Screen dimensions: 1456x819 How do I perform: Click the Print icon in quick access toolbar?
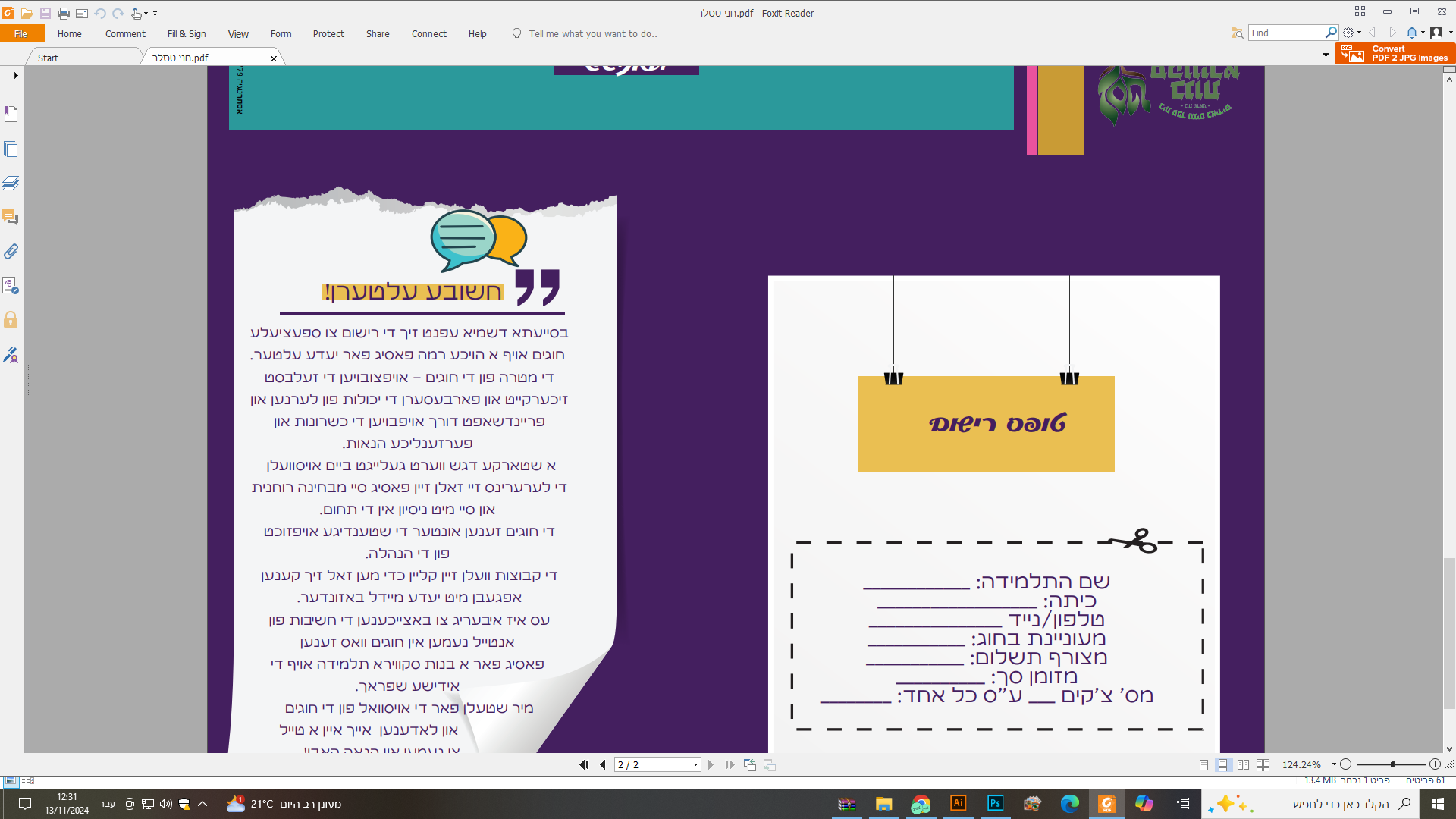(64, 13)
